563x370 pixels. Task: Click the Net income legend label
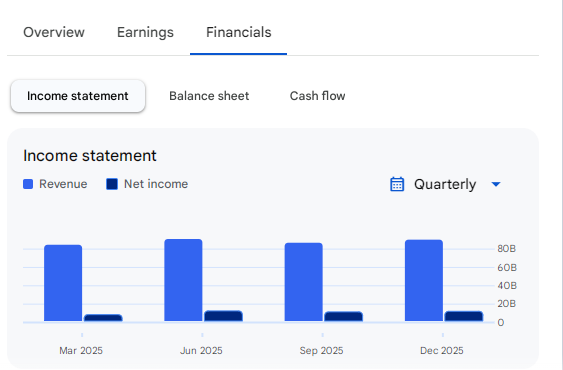coord(156,184)
